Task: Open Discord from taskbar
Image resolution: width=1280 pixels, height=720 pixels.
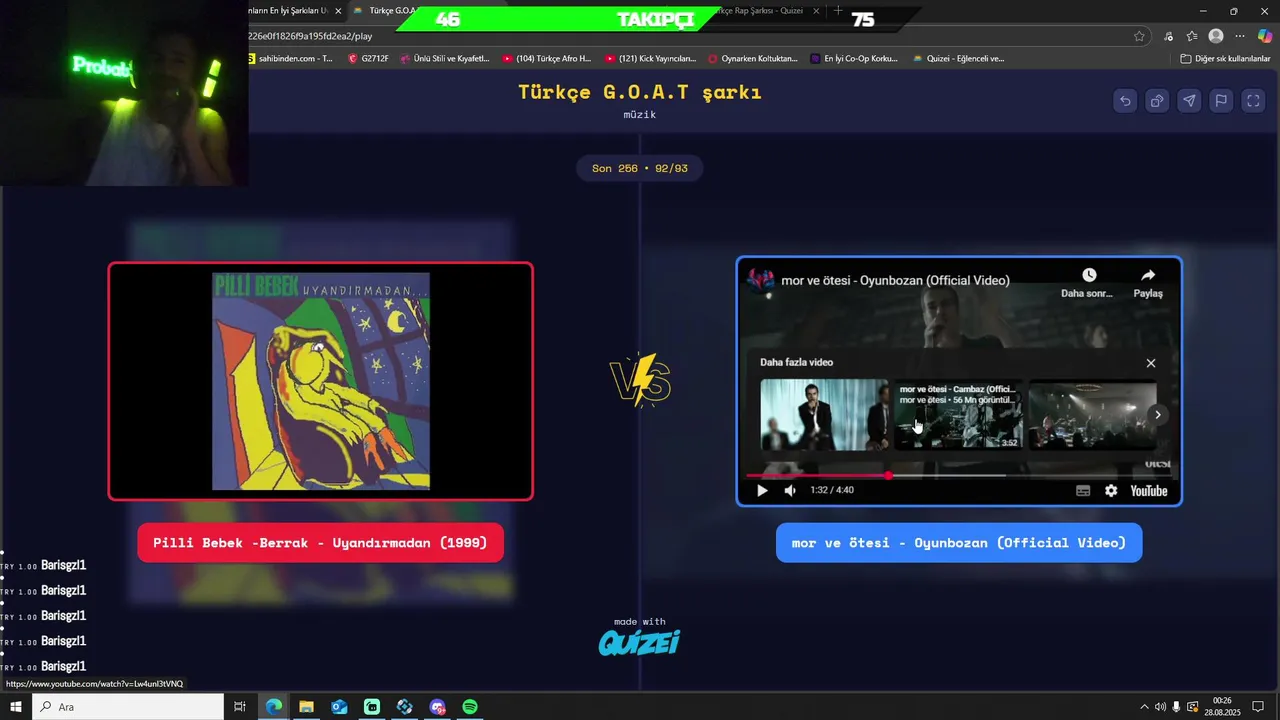Action: (437, 707)
